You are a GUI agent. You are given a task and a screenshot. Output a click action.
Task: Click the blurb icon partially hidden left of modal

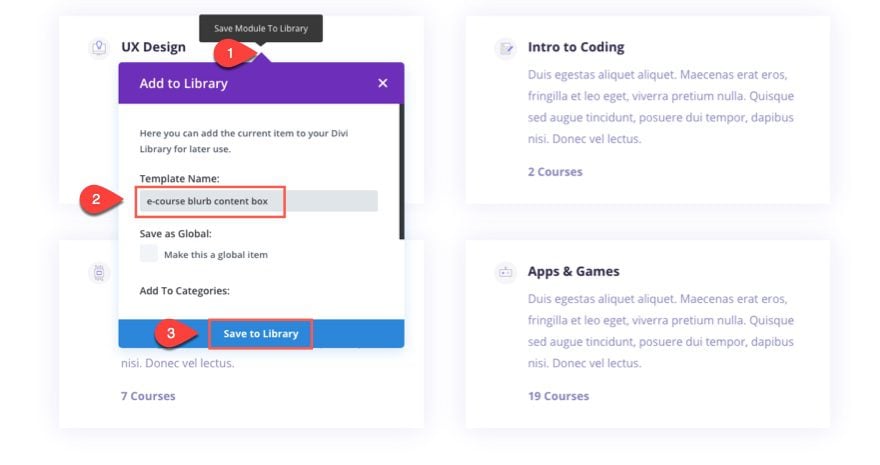coord(98,272)
